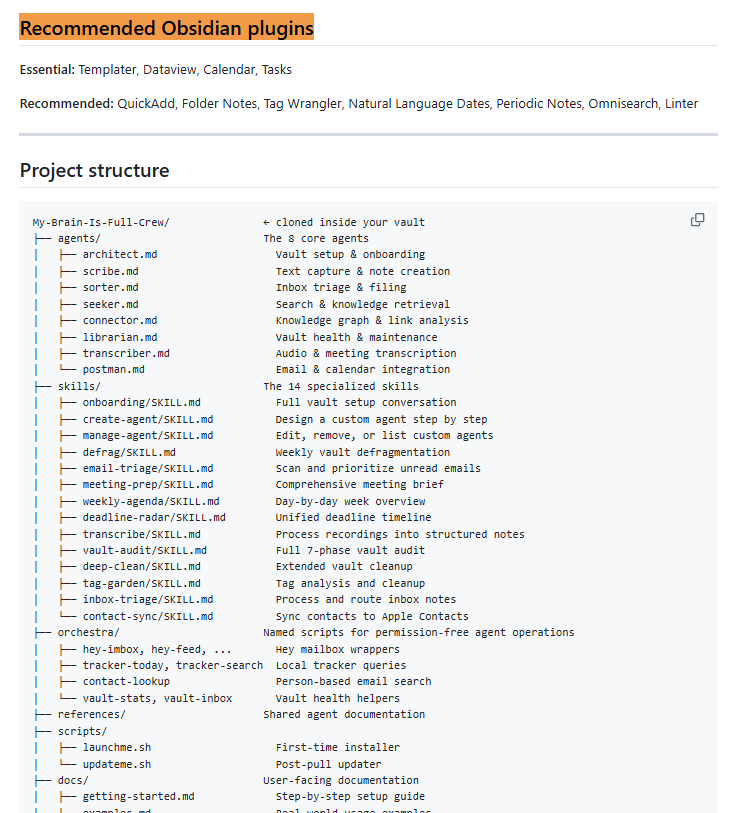This screenshot has width=737, height=813.
Task: Click the 'skills/' folder line
Action: [x=79, y=386]
